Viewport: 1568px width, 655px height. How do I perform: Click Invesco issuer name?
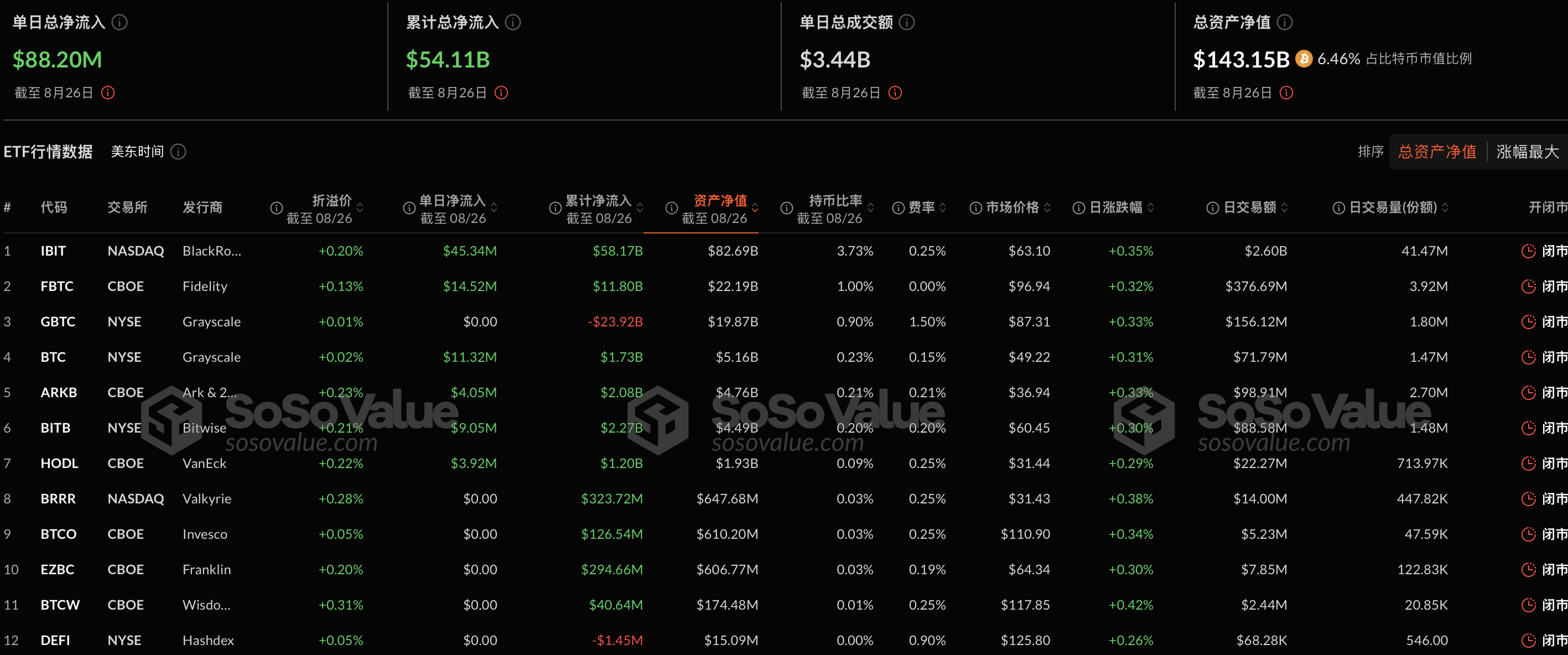click(205, 534)
